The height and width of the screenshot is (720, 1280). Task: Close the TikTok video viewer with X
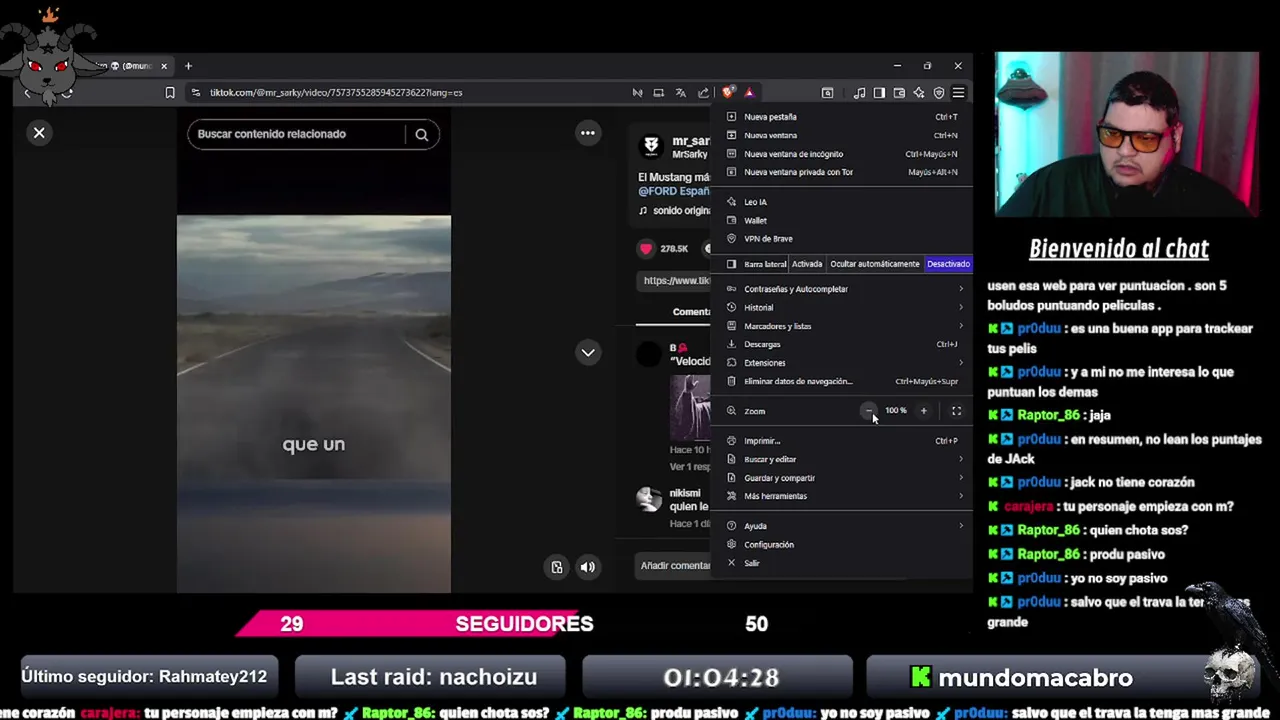[39, 133]
